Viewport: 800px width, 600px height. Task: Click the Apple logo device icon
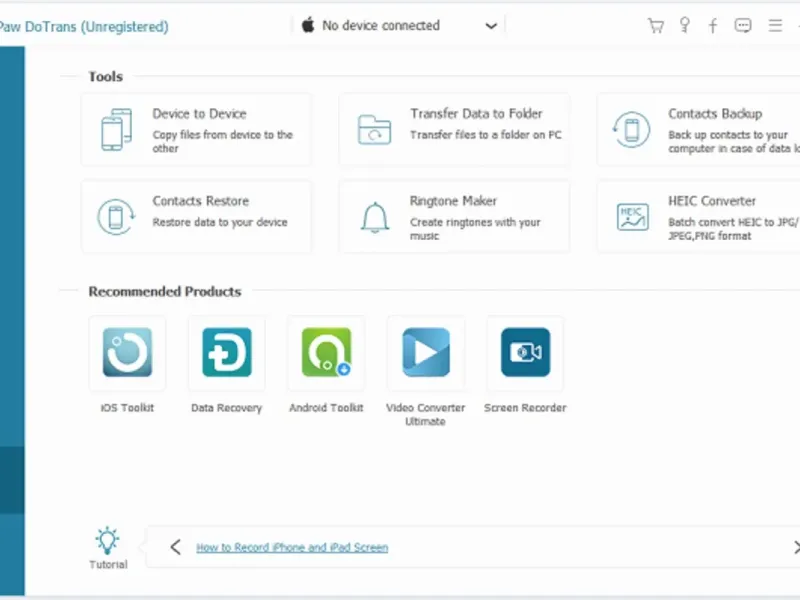pos(308,24)
